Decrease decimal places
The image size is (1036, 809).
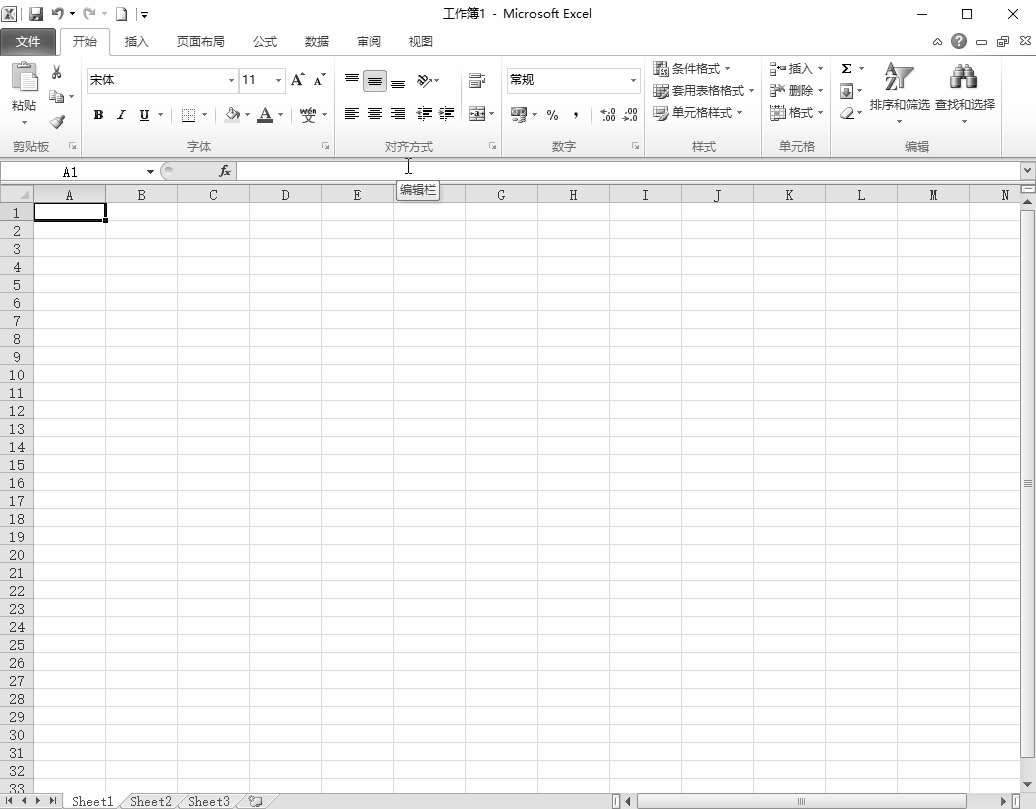point(630,115)
